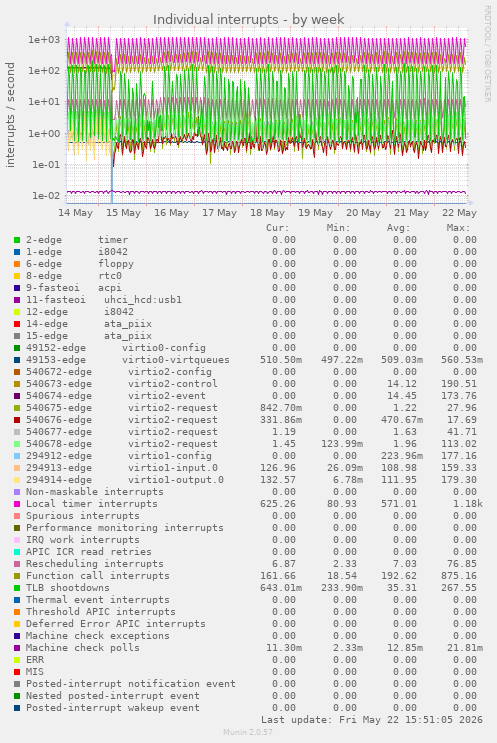The width and height of the screenshot is (497, 743).
Task: Click the Function call interrupts olive swatch
Action: [17, 576]
